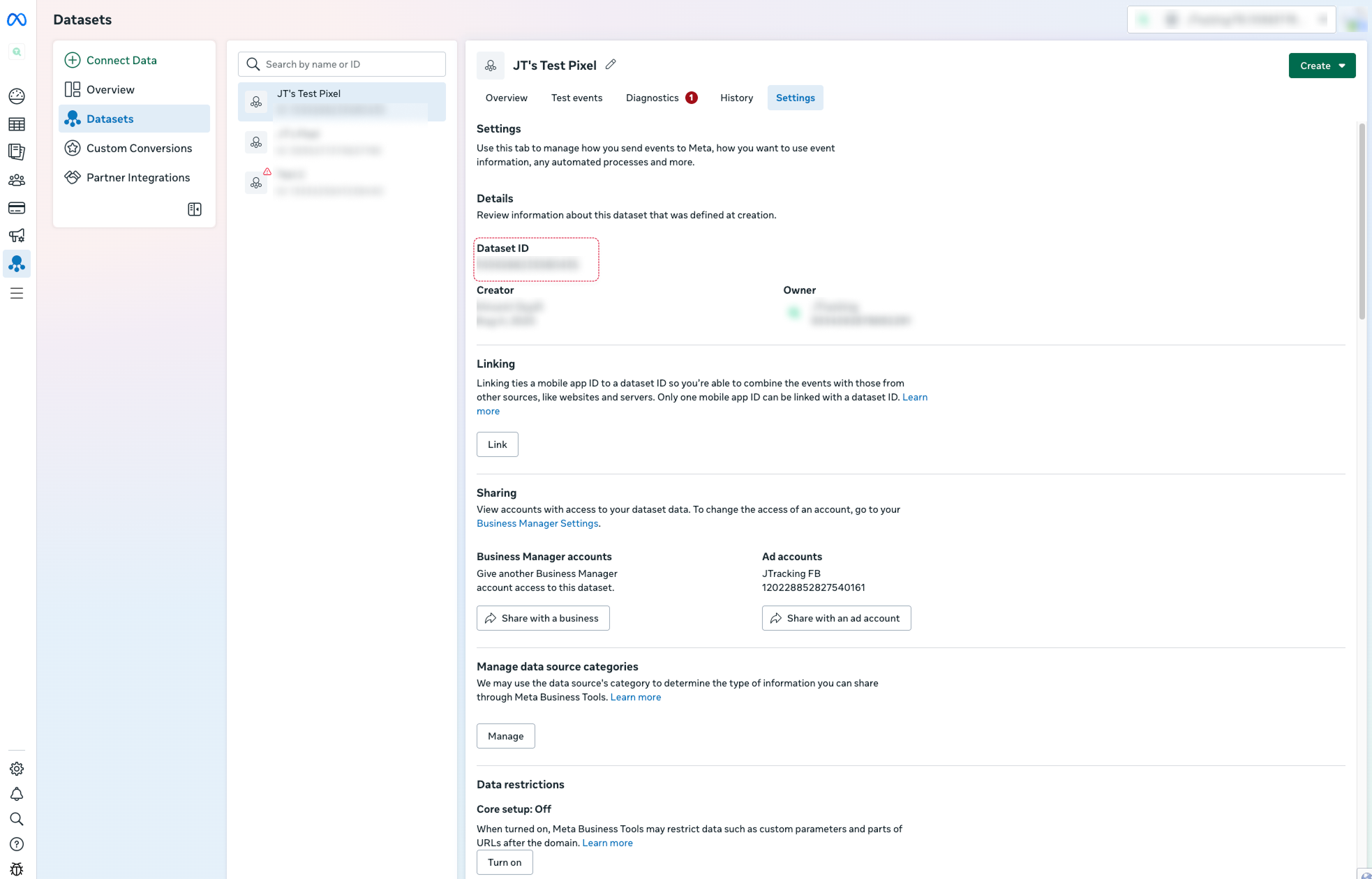Select Custom Conversions in the sidebar menu

coord(139,148)
